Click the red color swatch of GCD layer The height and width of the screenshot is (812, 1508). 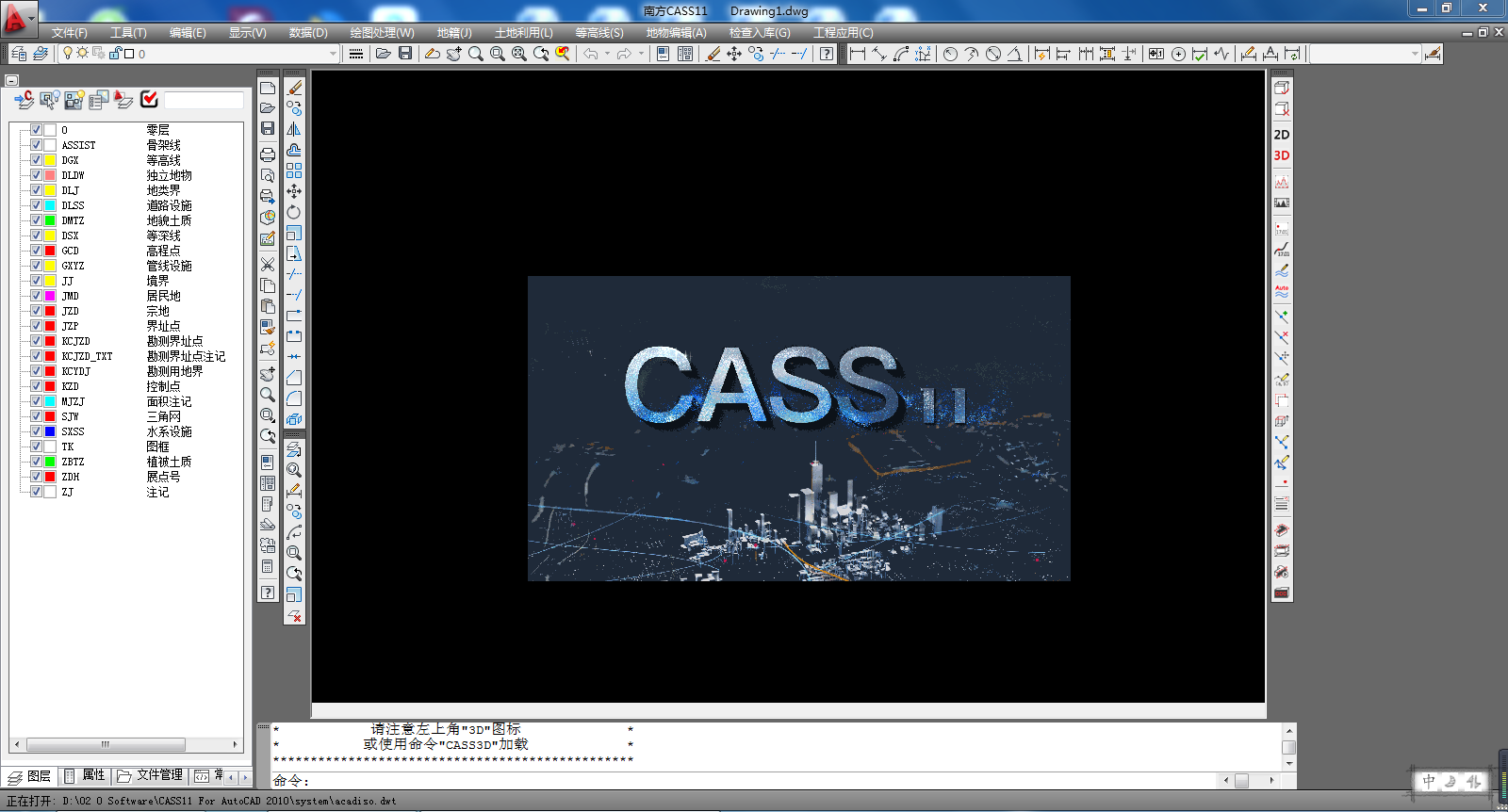point(50,251)
